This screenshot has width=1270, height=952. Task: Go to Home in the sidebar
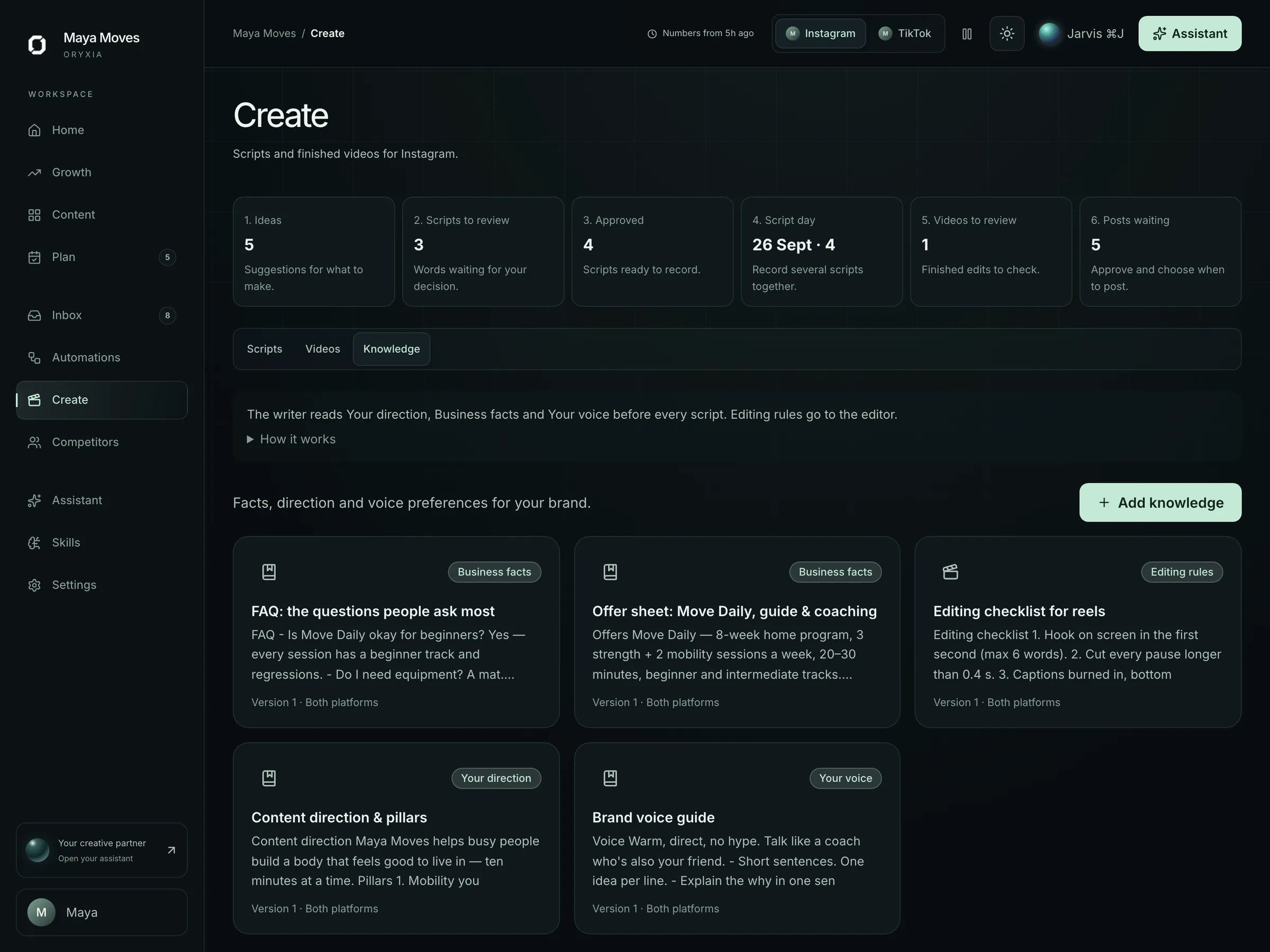pyautogui.click(x=102, y=130)
